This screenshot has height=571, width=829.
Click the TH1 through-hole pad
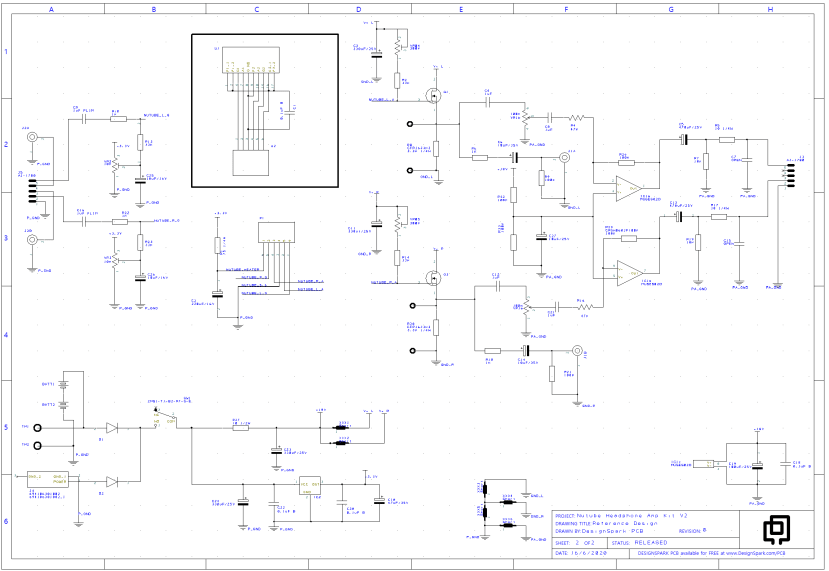coord(38,428)
